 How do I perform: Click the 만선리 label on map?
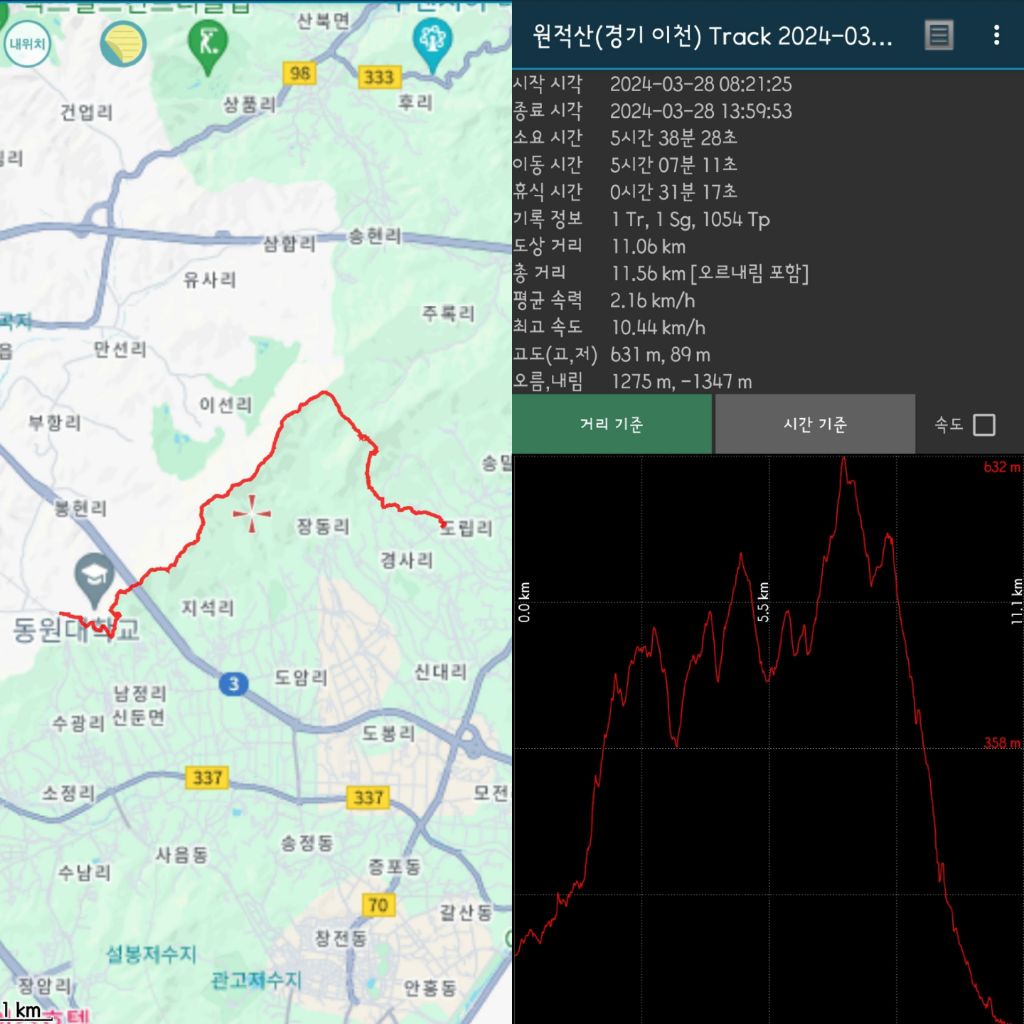(120, 349)
